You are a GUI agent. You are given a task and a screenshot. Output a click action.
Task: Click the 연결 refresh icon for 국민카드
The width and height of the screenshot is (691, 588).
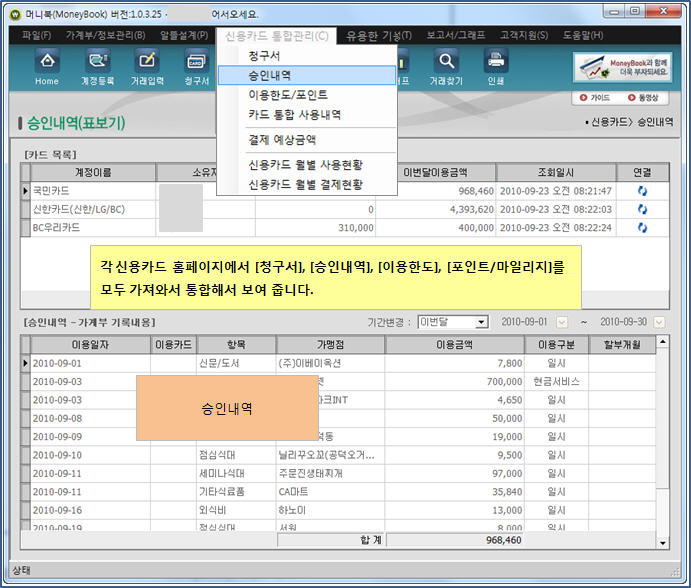(x=642, y=191)
